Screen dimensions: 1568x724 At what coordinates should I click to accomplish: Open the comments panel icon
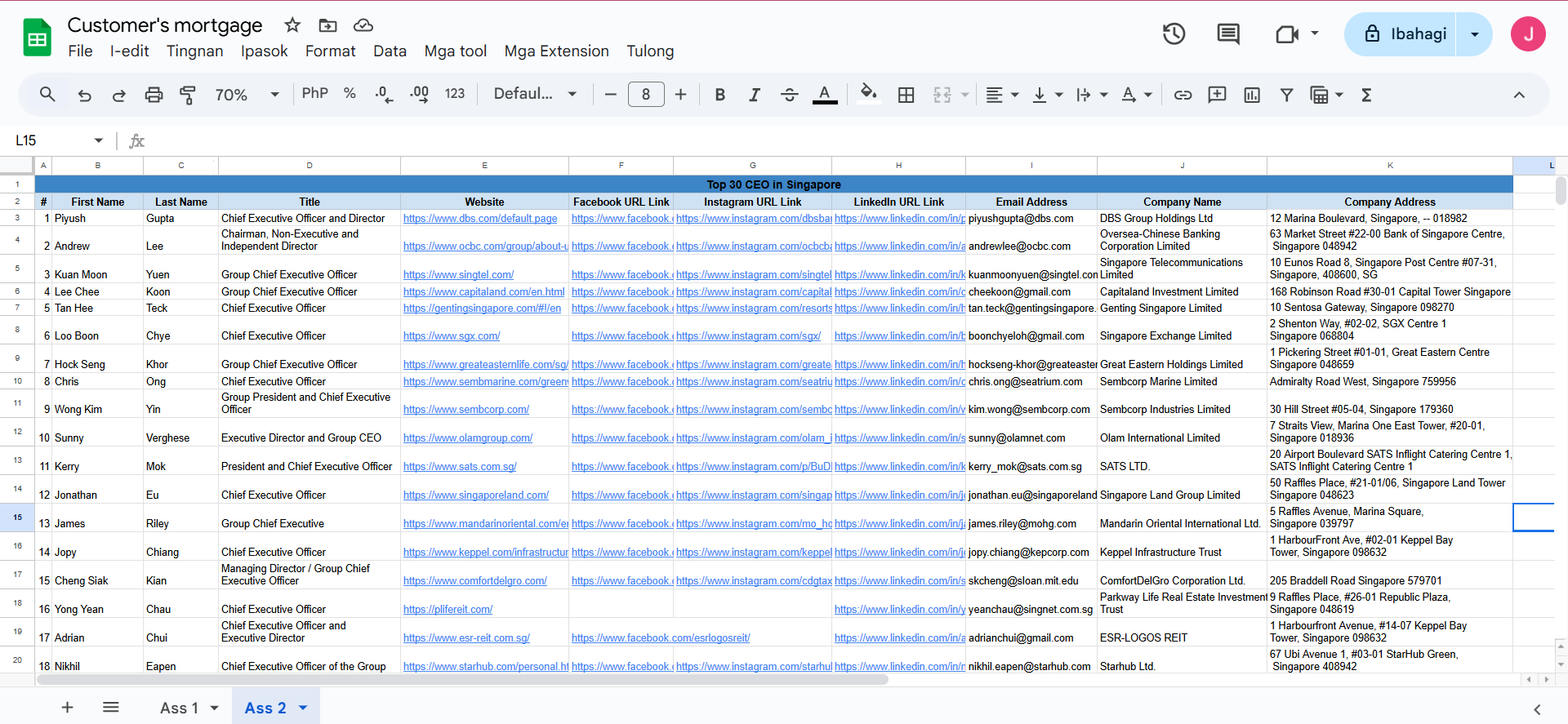point(1228,33)
